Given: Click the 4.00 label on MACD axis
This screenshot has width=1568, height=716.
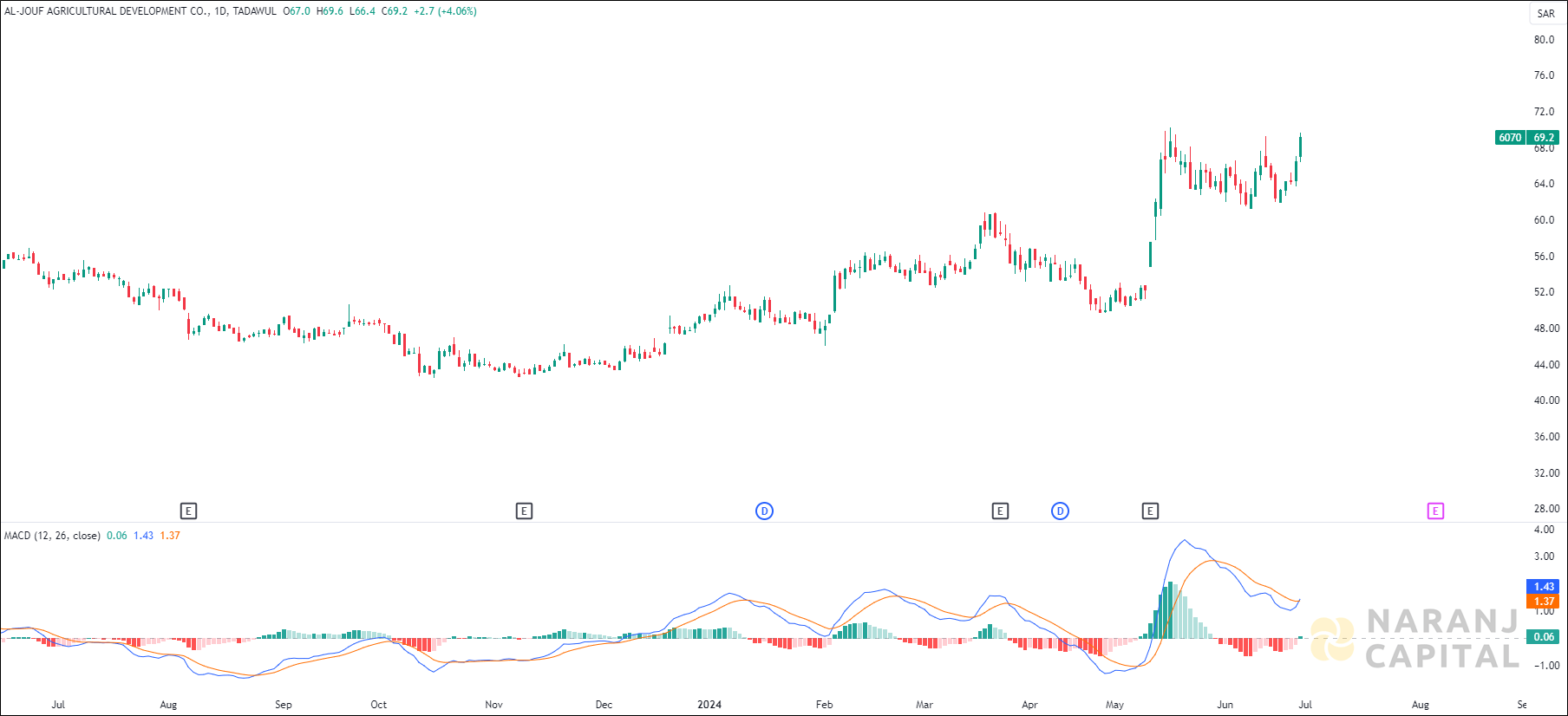Looking at the screenshot, I should [1544, 530].
